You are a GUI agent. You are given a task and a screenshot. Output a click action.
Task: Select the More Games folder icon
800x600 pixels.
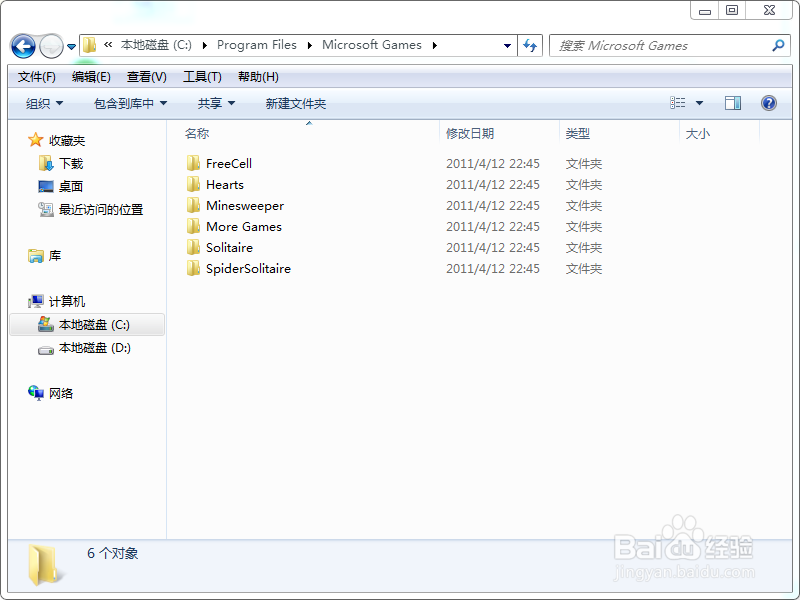point(193,226)
